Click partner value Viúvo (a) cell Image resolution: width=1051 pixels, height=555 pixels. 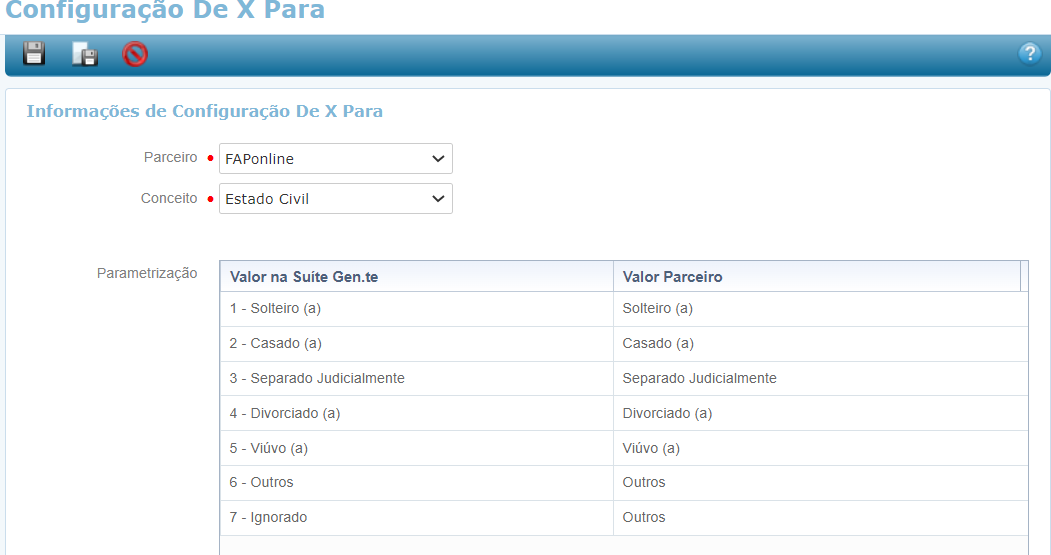point(820,448)
